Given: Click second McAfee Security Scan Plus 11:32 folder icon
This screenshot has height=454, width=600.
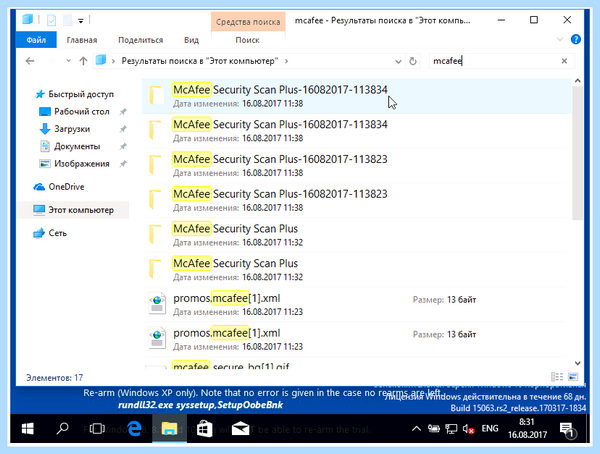Looking at the screenshot, I should (157, 270).
